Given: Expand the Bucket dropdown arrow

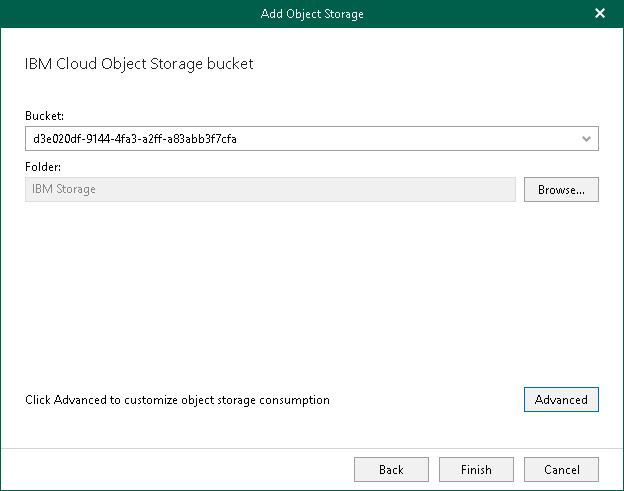Looking at the screenshot, I should tap(586, 139).
